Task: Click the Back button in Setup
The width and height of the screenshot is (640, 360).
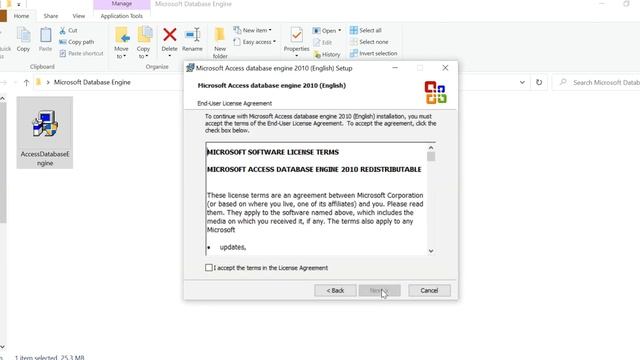Action: (x=335, y=290)
